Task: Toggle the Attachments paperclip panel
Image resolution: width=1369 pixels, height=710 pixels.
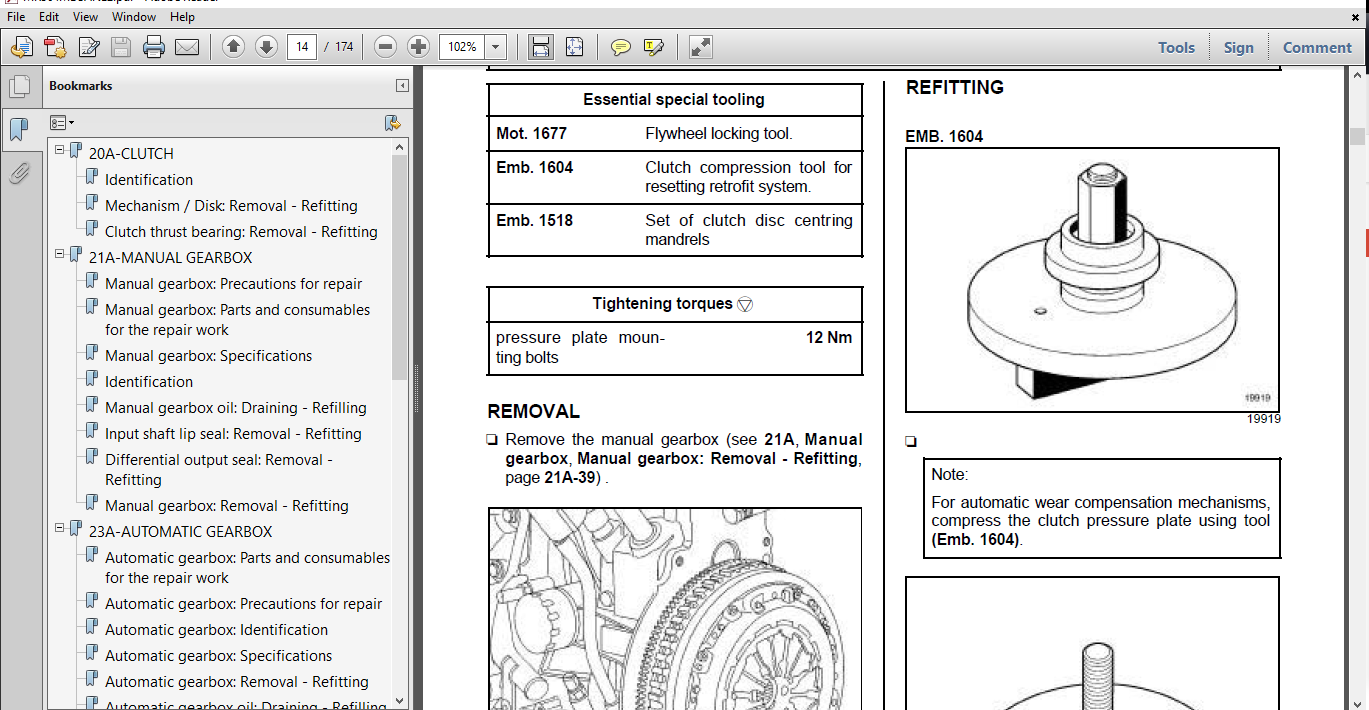Action: pyautogui.click(x=19, y=173)
